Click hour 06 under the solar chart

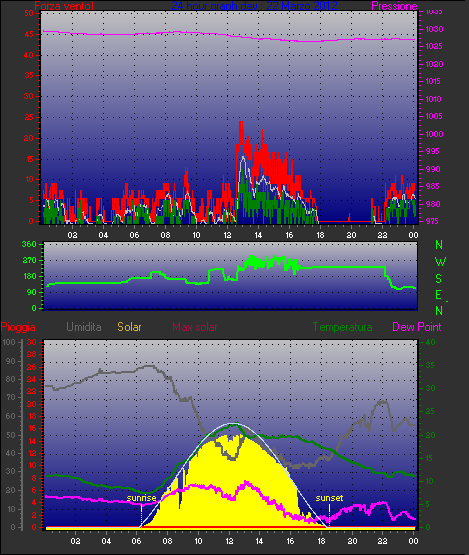tap(137, 541)
